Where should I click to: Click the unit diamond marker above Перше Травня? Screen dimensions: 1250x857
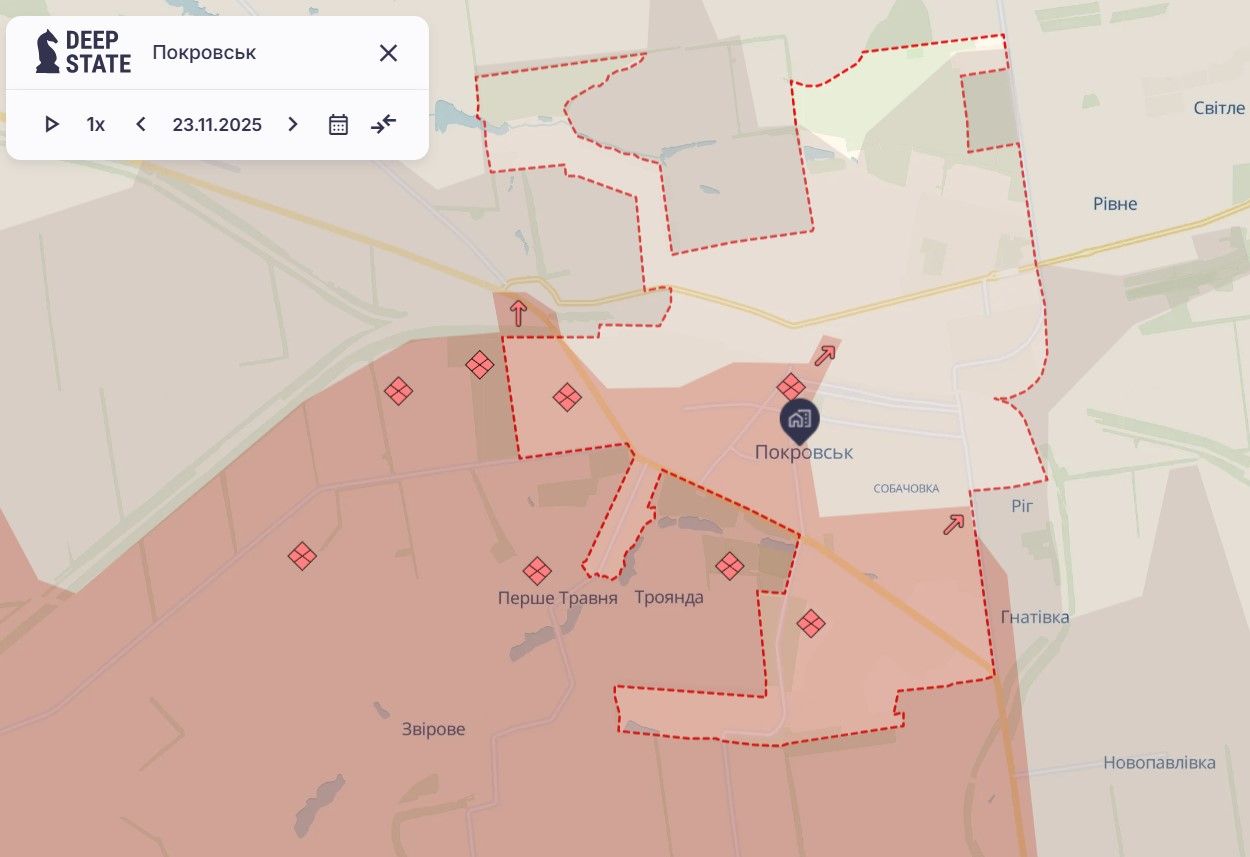[x=537, y=571]
